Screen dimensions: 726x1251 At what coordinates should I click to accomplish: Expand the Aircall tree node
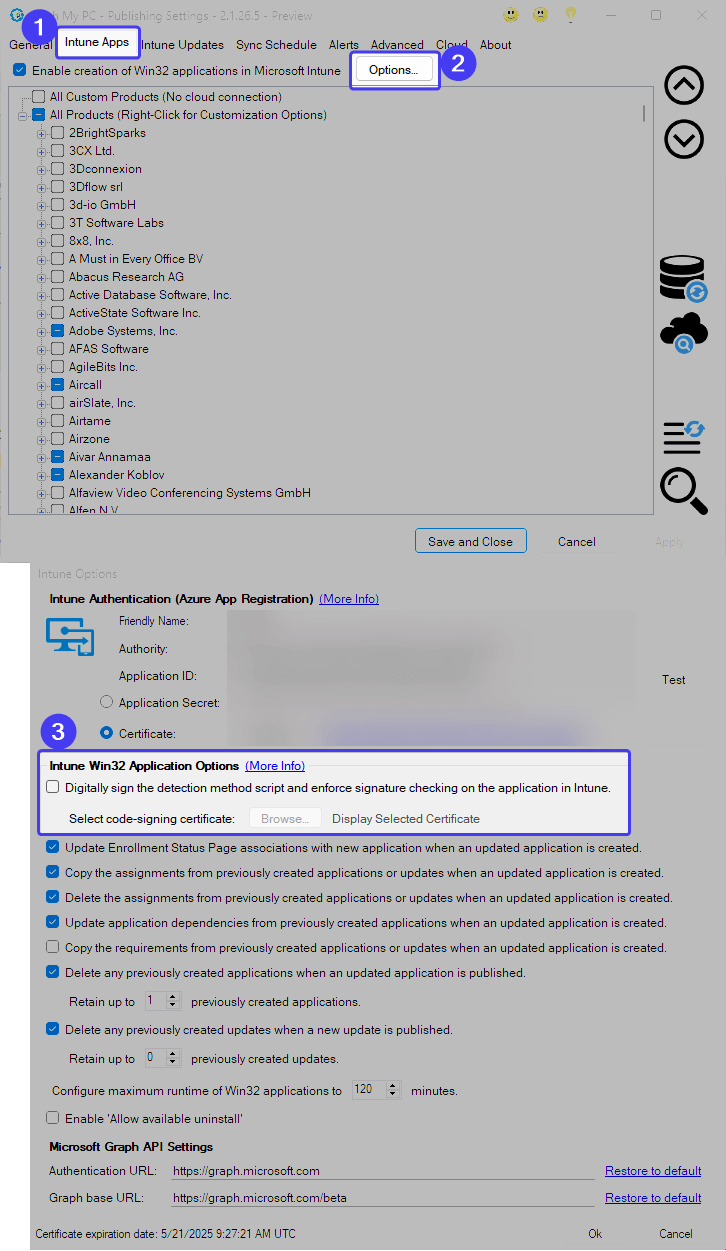click(x=42, y=385)
